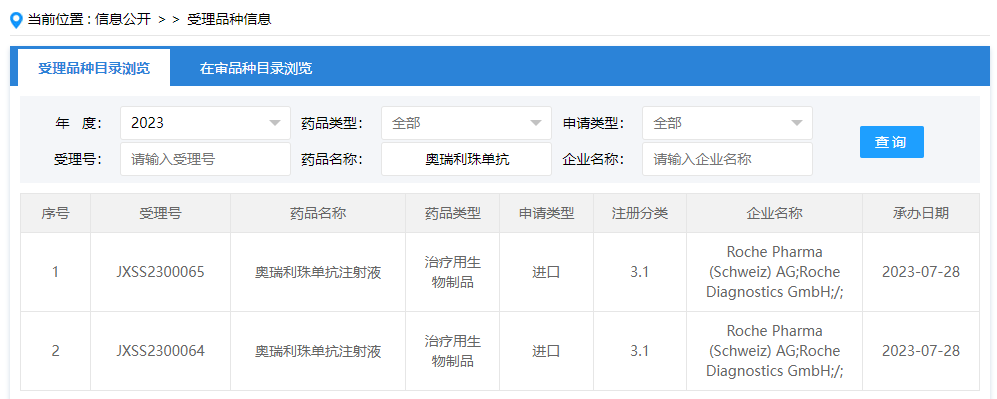Switch to 在审品种目录浏览 tab
997x399 pixels.
point(256,68)
